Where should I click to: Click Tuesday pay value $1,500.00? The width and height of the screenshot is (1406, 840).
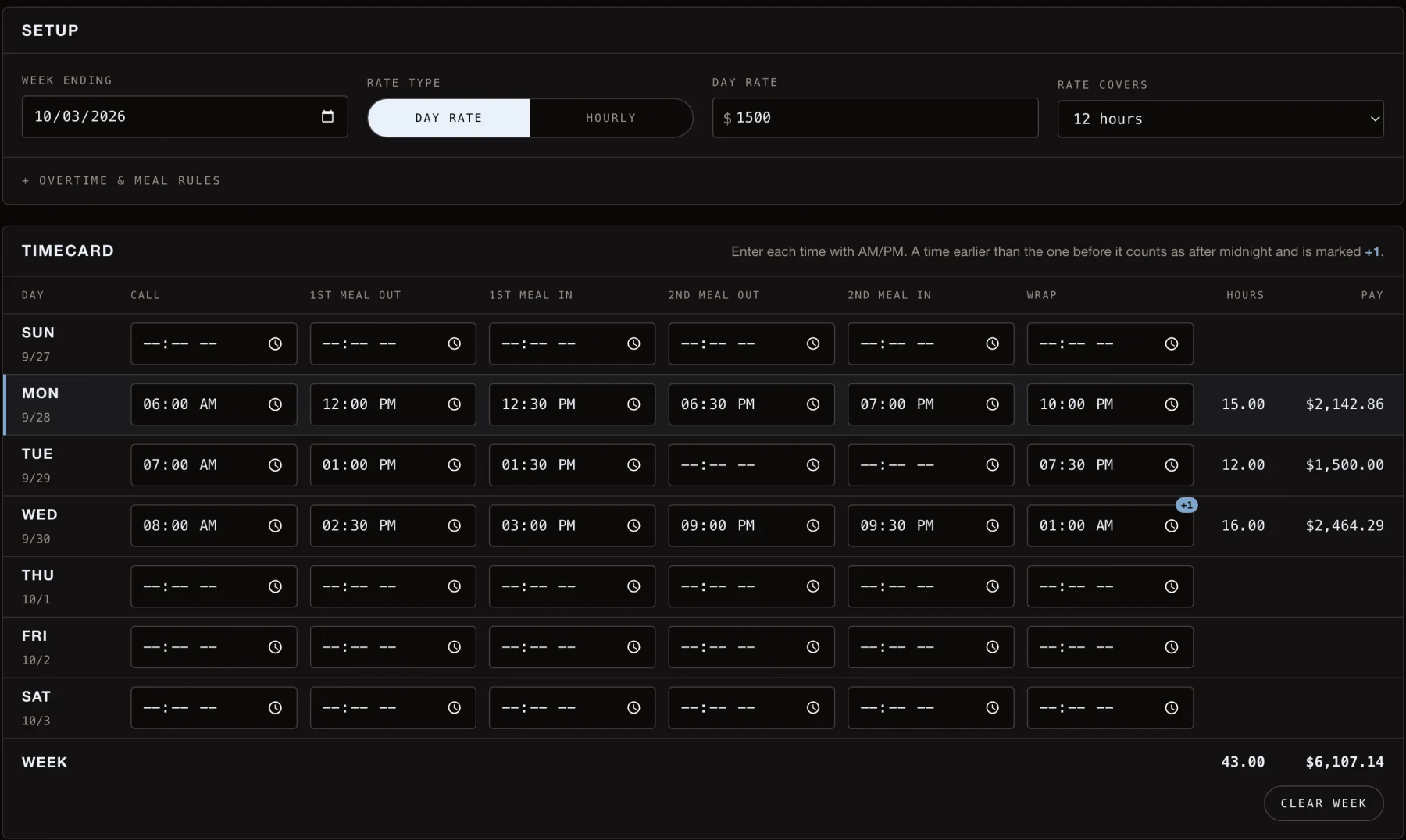pyautogui.click(x=1344, y=465)
